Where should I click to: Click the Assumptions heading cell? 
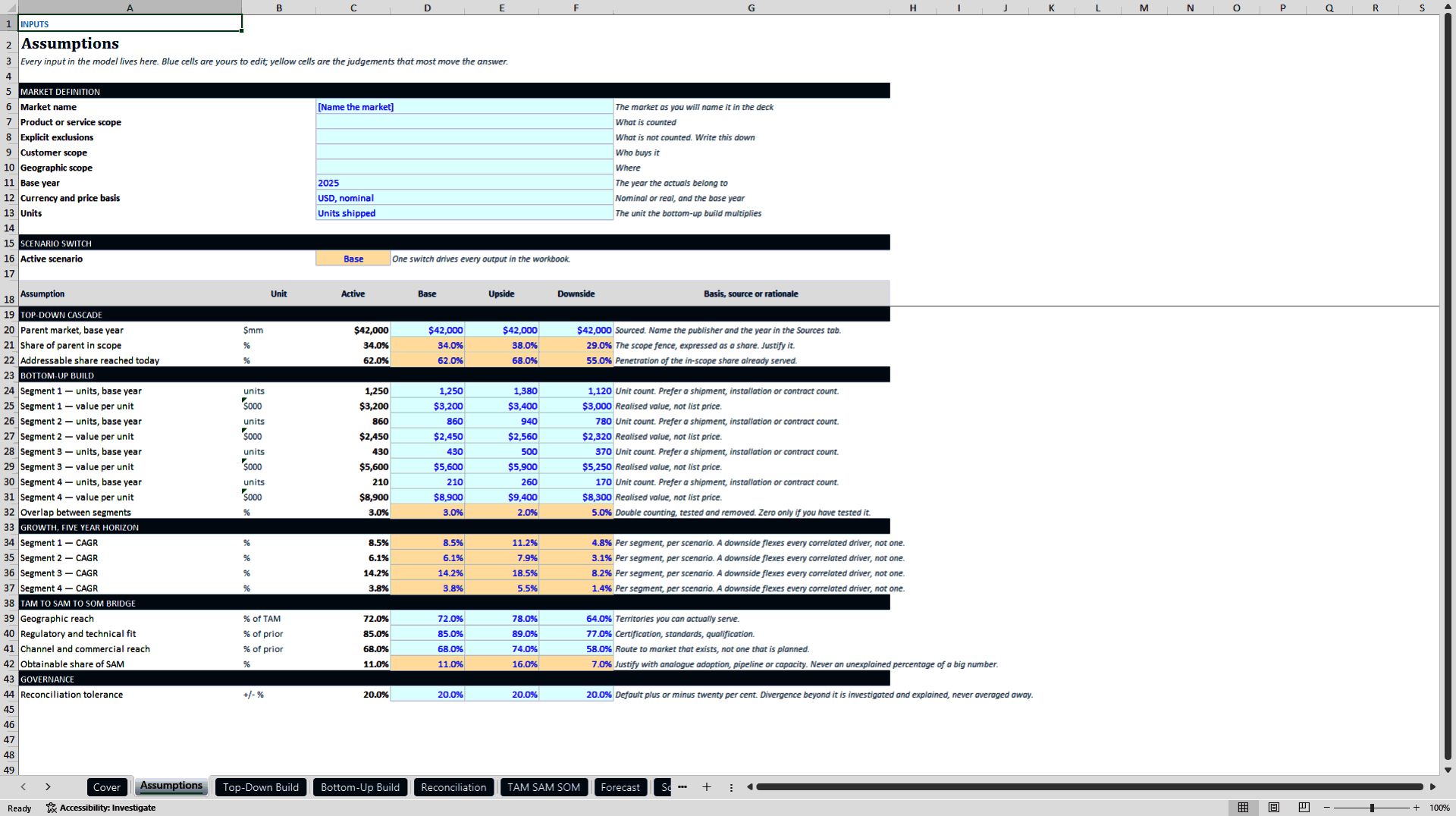pyautogui.click(x=130, y=43)
